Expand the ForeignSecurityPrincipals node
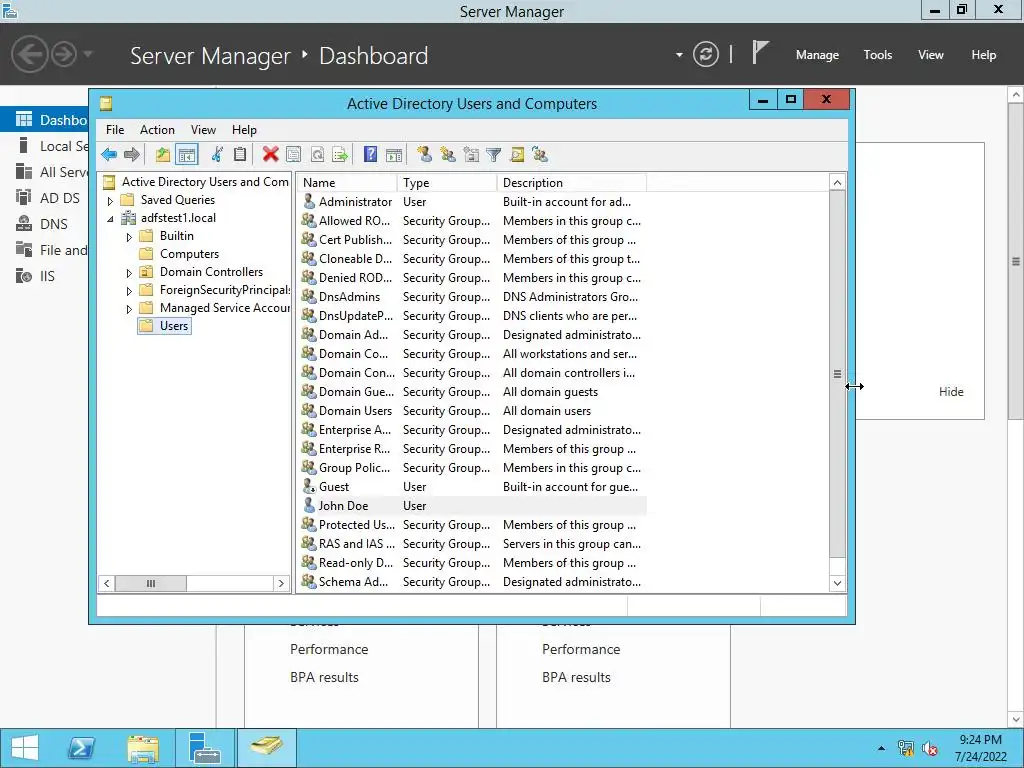This screenshot has height=768, width=1024. [129, 291]
